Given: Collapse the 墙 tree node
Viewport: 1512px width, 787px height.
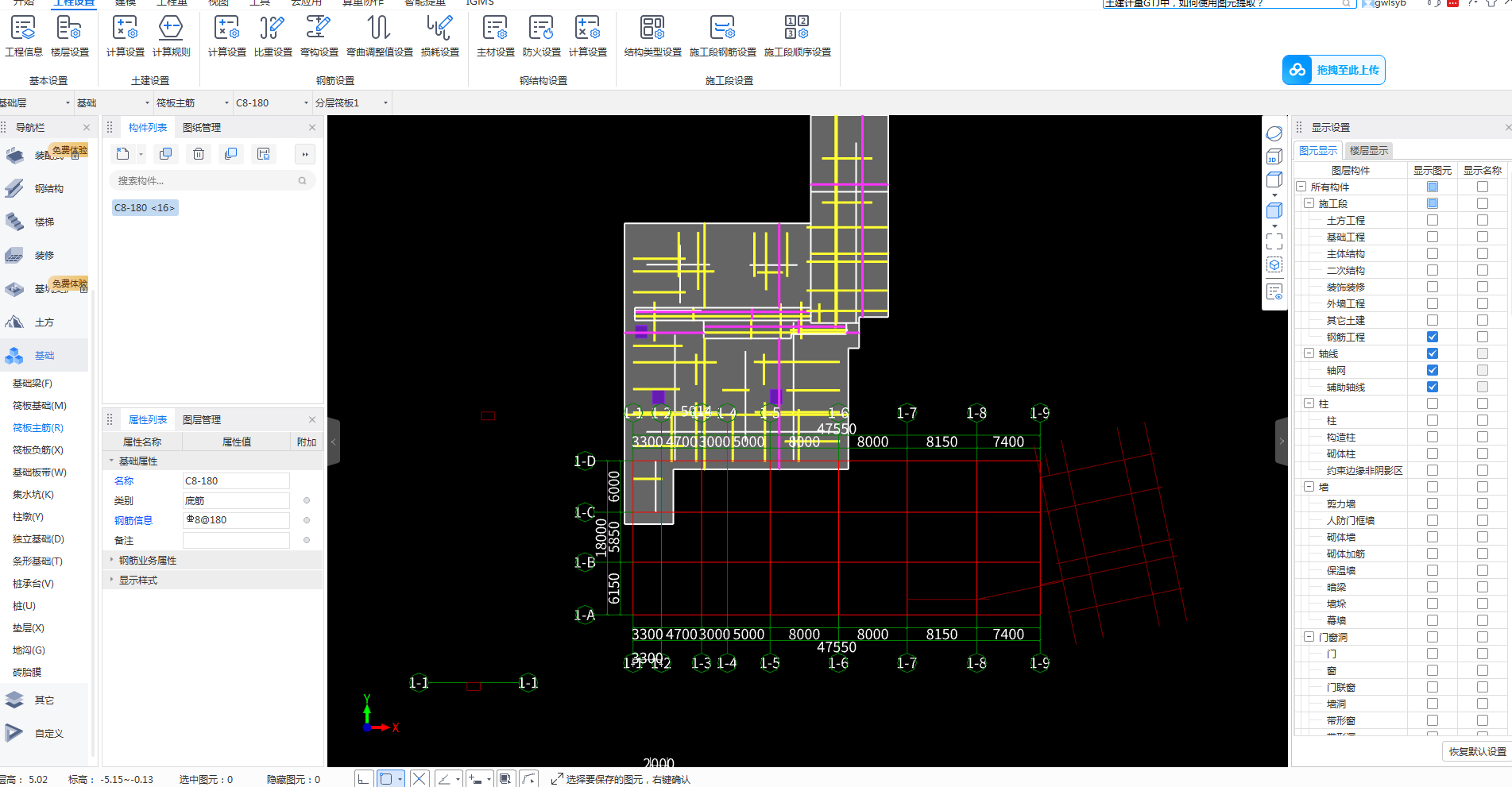Looking at the screenshot, I should (x=1309, y=487).
